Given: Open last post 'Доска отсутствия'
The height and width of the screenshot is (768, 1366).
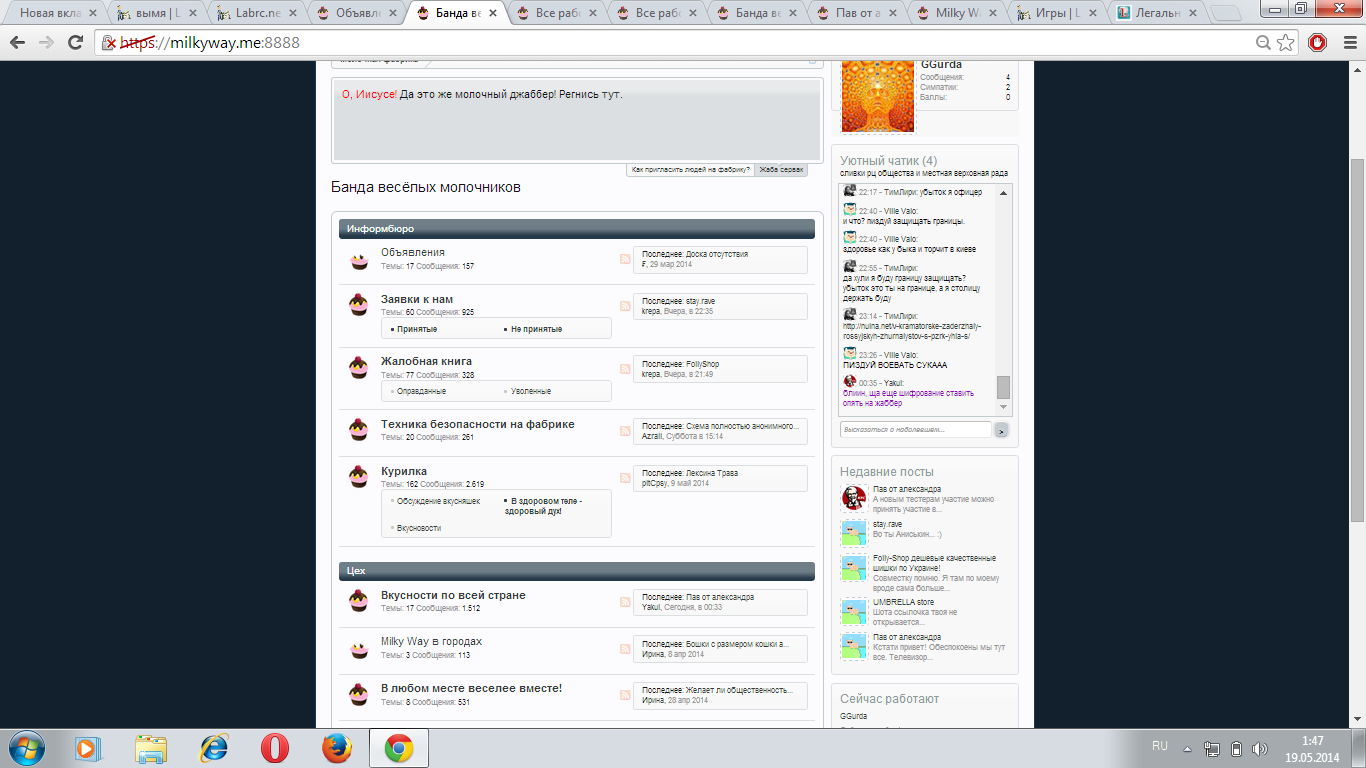Looking at the screenshot, I should pos(716,254).
